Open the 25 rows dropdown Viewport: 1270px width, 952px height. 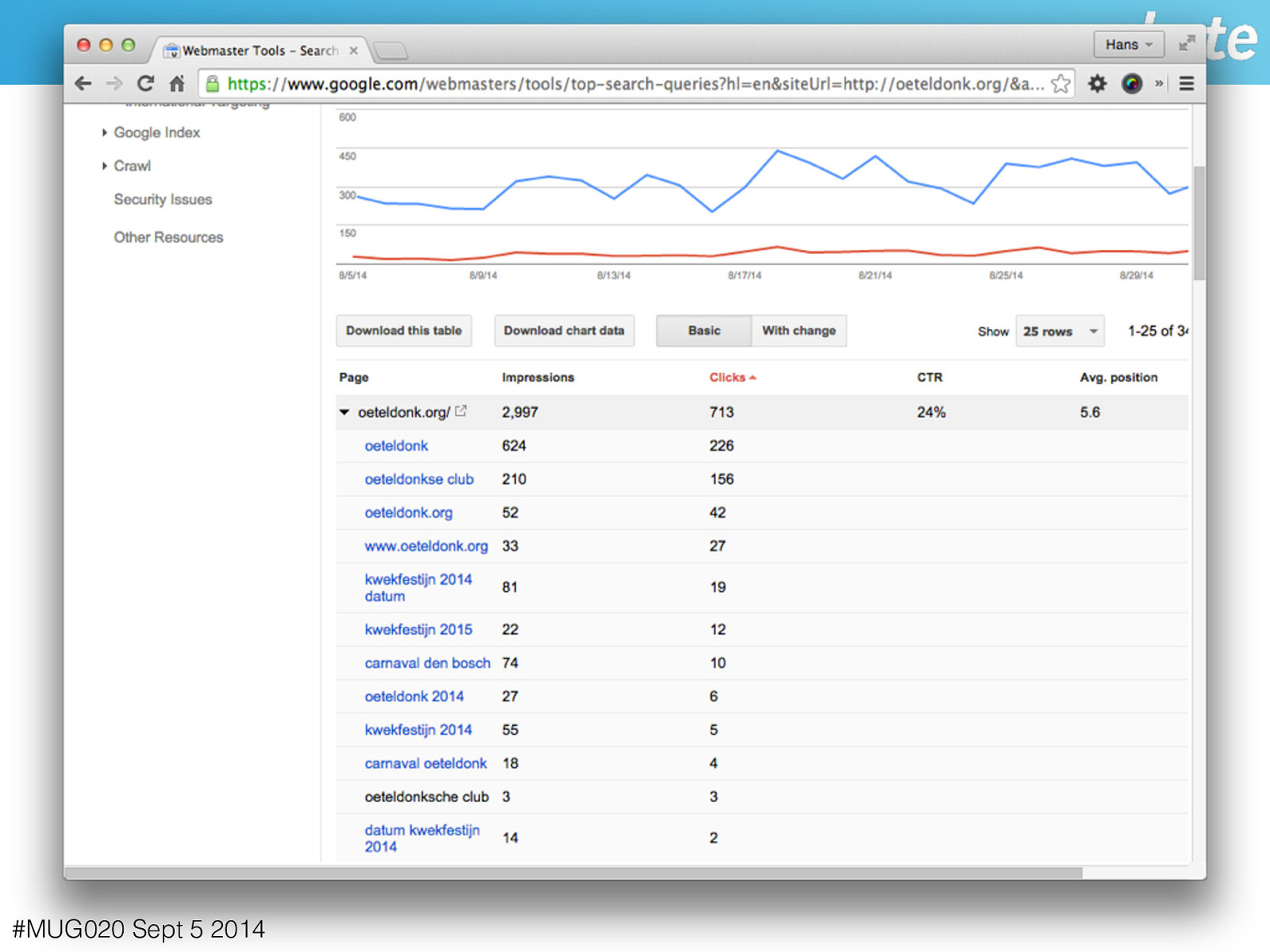(x=1060, y=332)
